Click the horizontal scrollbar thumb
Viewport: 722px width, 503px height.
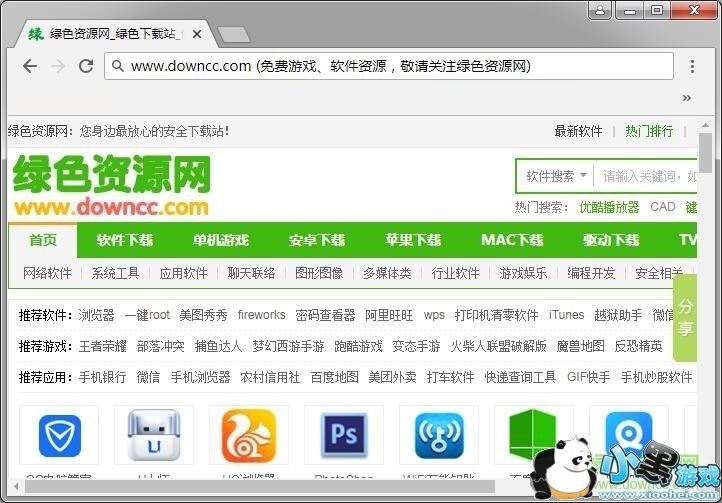tap(260, 486)
